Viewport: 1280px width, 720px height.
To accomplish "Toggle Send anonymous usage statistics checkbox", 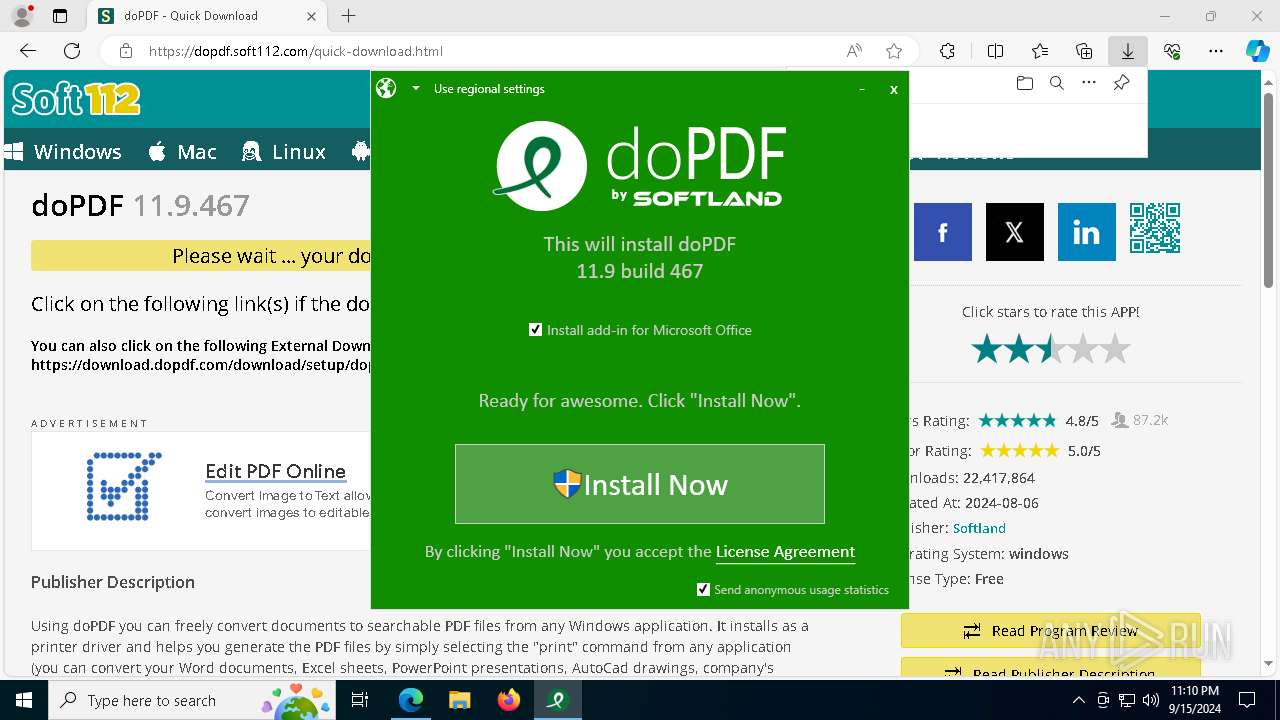I will coord(703,590).
